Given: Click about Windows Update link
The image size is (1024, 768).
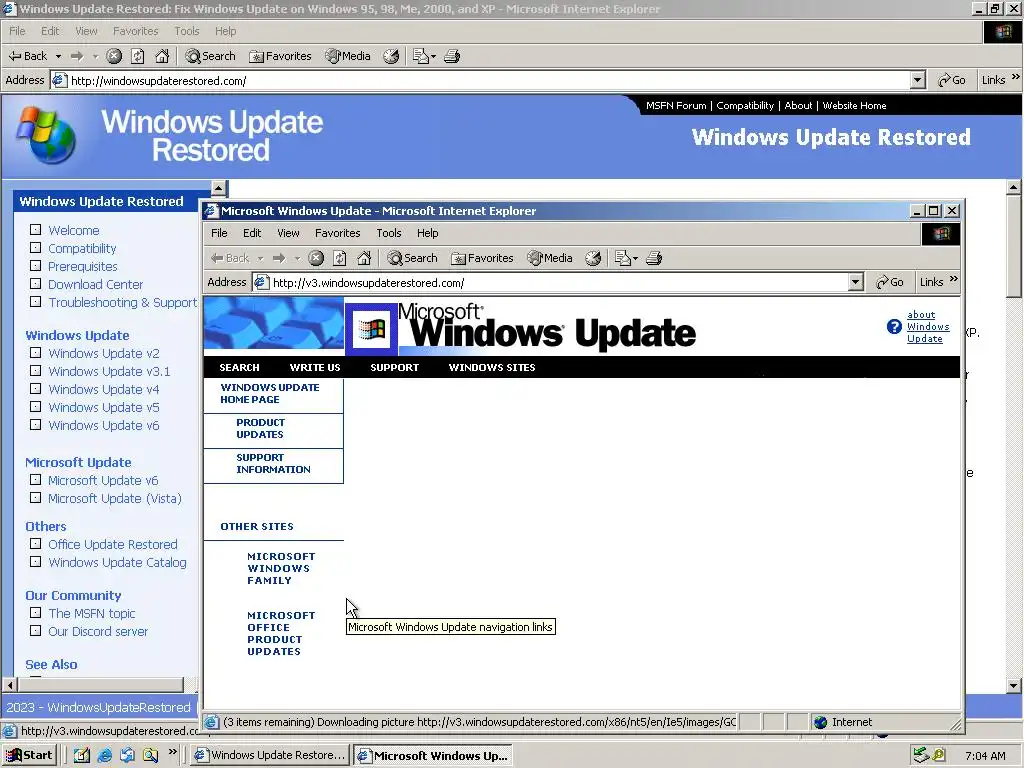Looking at the screenshot, I should (927, 327).
